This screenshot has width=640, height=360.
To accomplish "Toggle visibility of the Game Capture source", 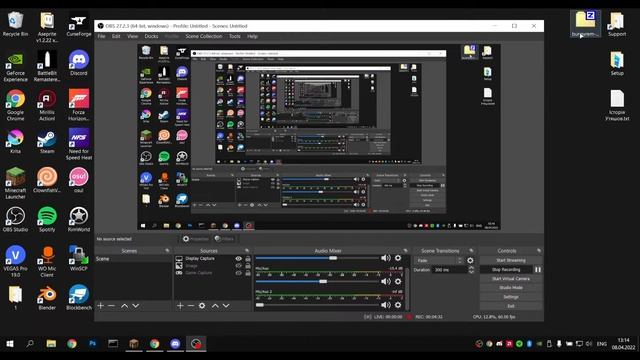I will 238,273.
